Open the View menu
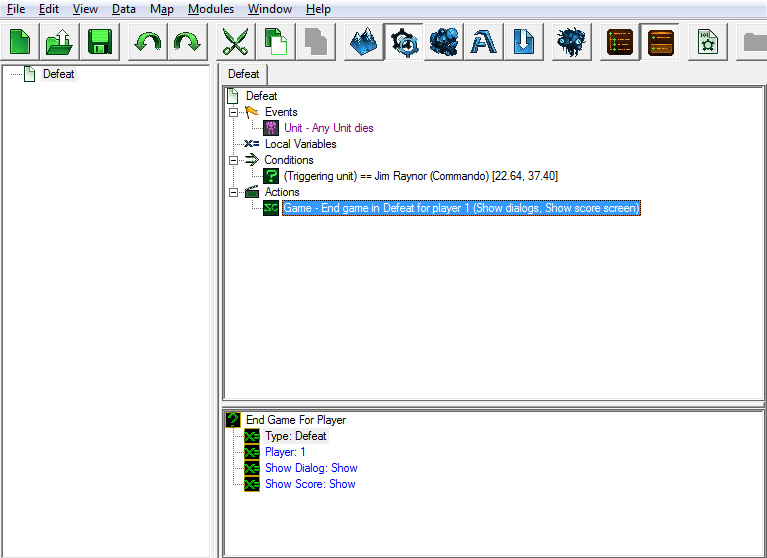This screenshot has width=767, height=558. 85,9
